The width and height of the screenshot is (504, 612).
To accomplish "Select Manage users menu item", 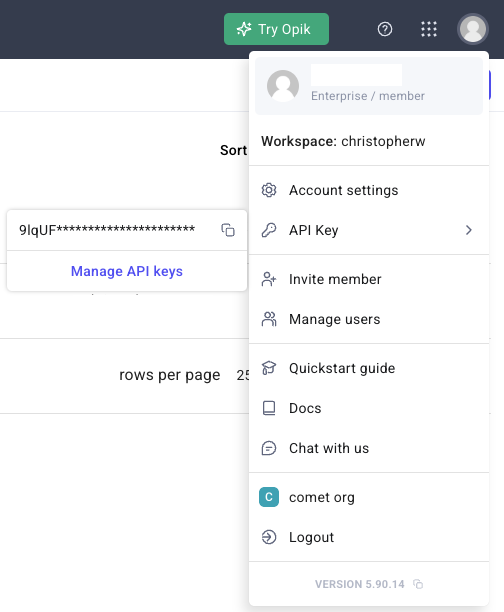I will tap(369, 319).
